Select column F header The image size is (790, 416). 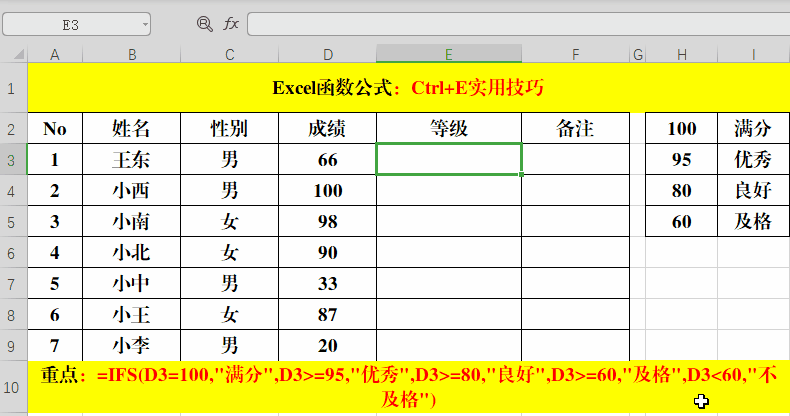[x=575, y=54]
